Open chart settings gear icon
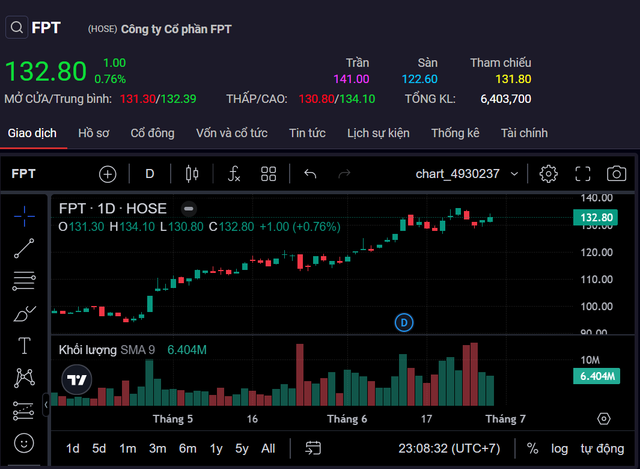 coord(548,174)
